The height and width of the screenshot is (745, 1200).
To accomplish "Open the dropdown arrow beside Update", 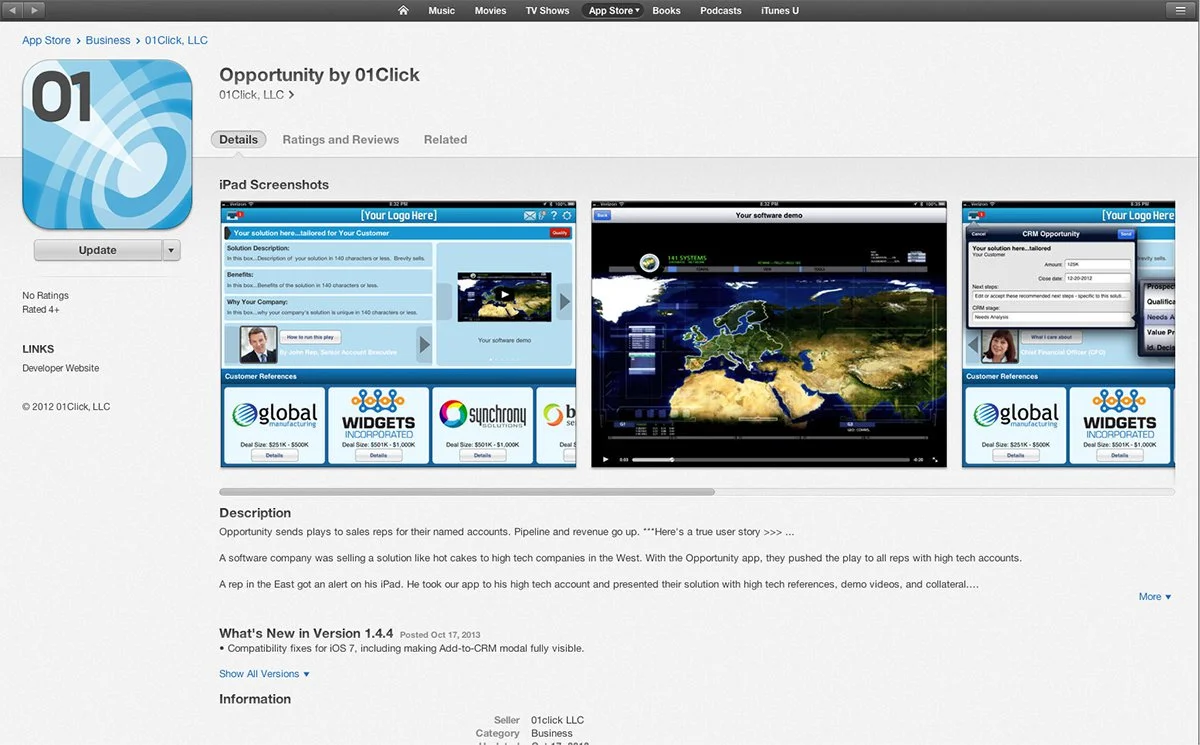I will [171, 250].
